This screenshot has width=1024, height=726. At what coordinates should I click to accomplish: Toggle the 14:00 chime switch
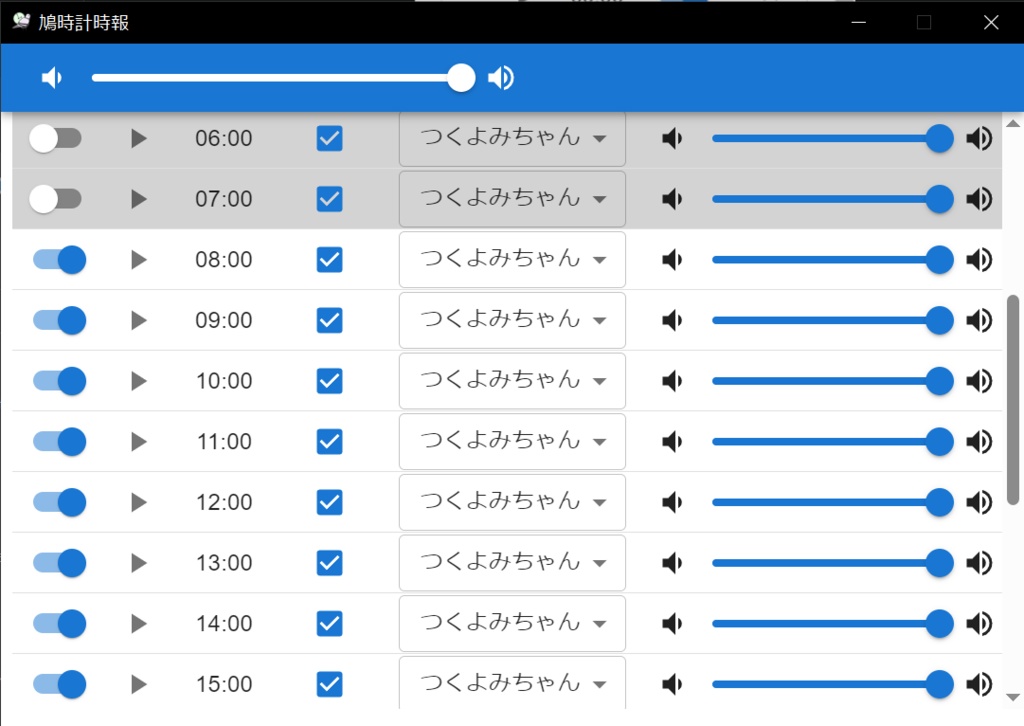tap(59, 623)
